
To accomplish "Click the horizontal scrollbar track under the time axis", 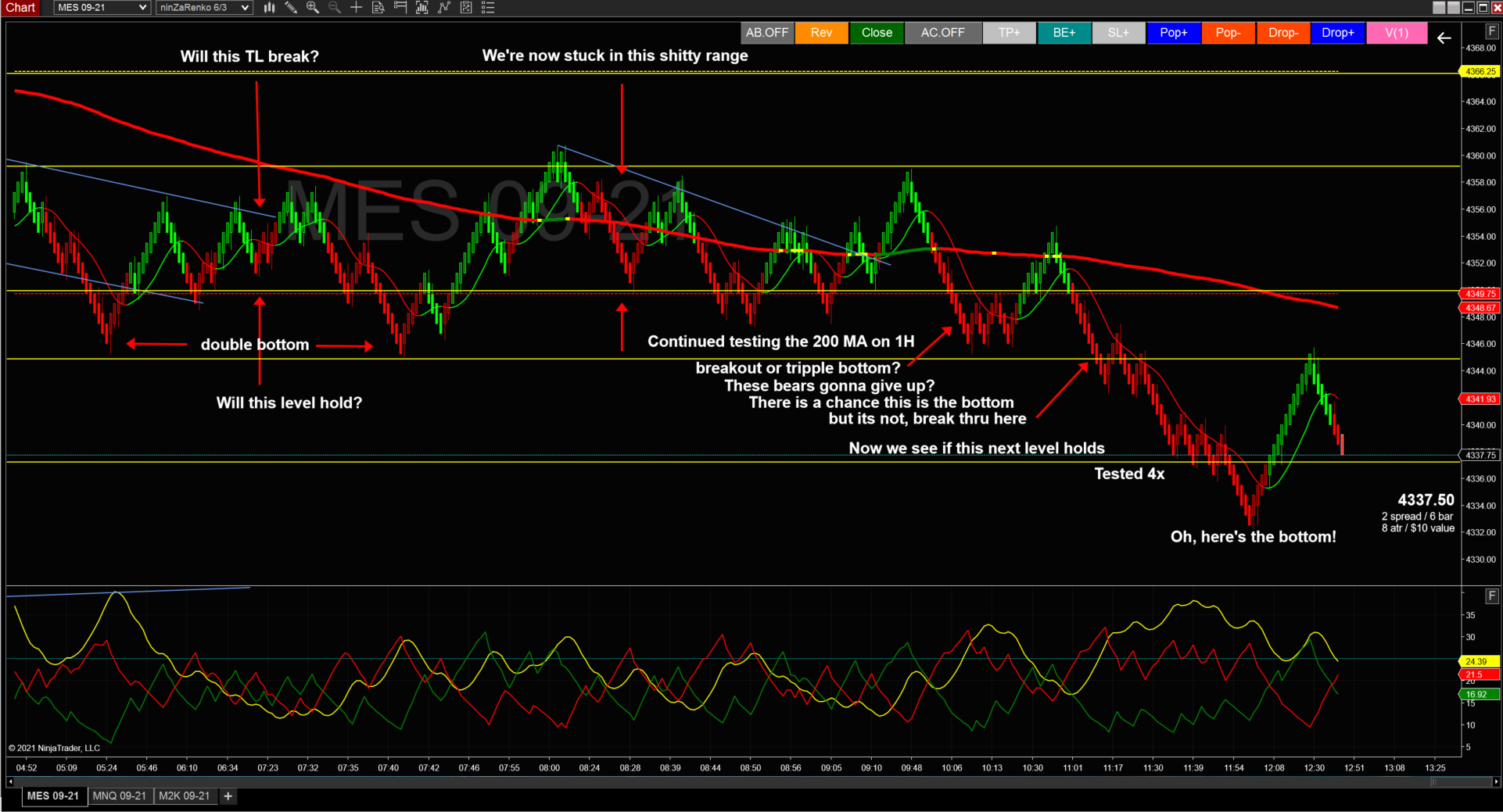I will (x=751, y=782).
